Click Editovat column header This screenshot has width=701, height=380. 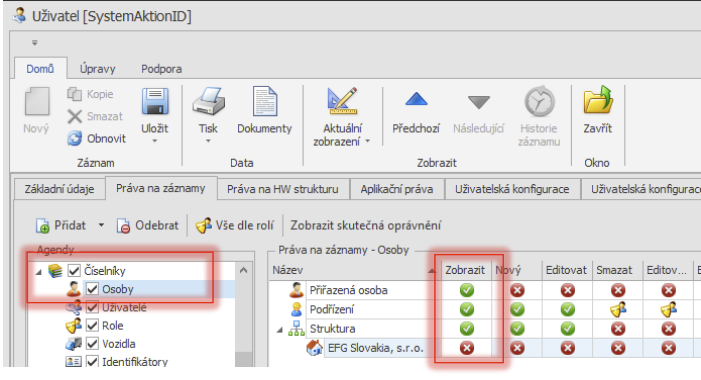[566, 270]
